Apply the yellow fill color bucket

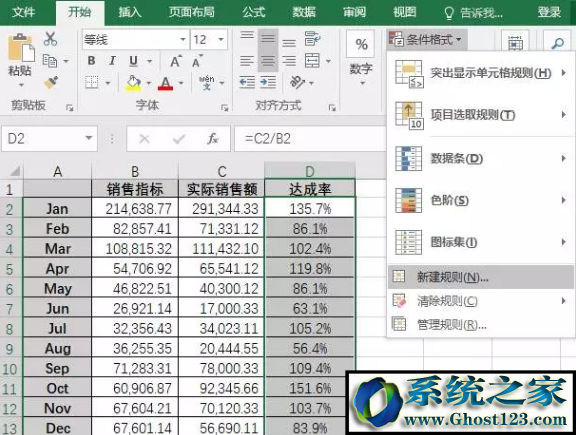134,83
